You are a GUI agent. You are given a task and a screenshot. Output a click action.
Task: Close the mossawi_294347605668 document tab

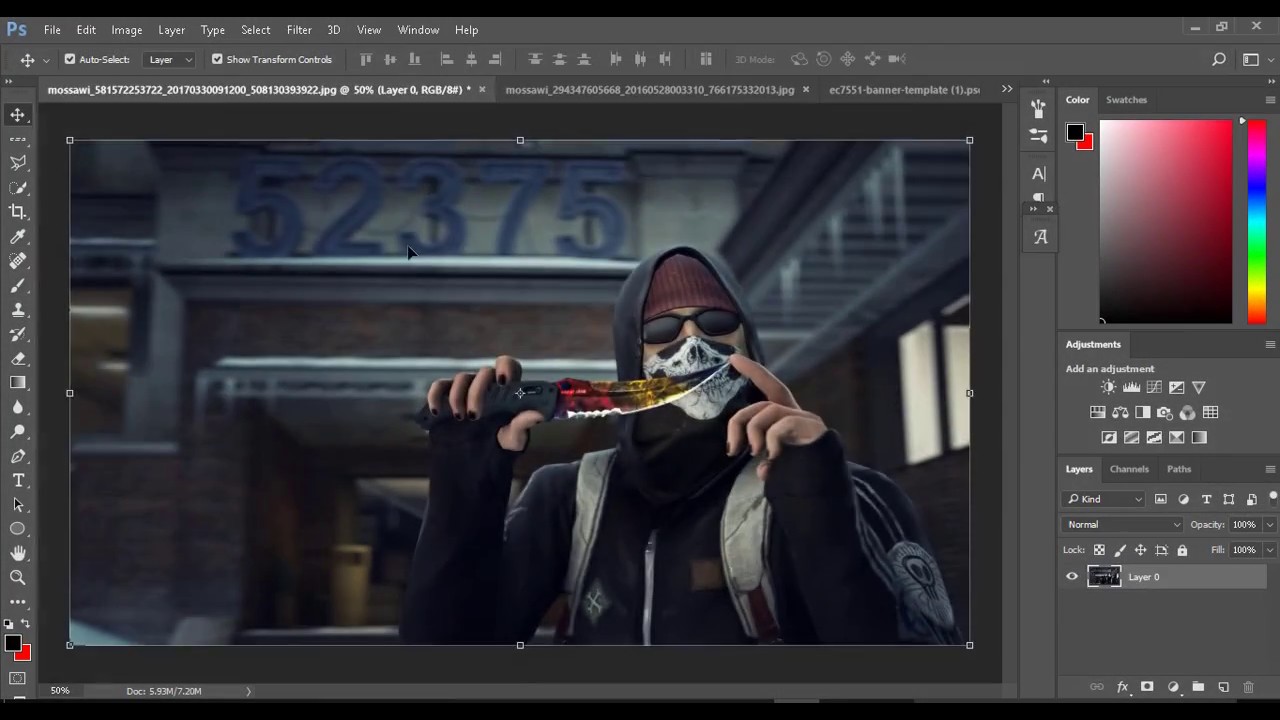coord(806,89)
